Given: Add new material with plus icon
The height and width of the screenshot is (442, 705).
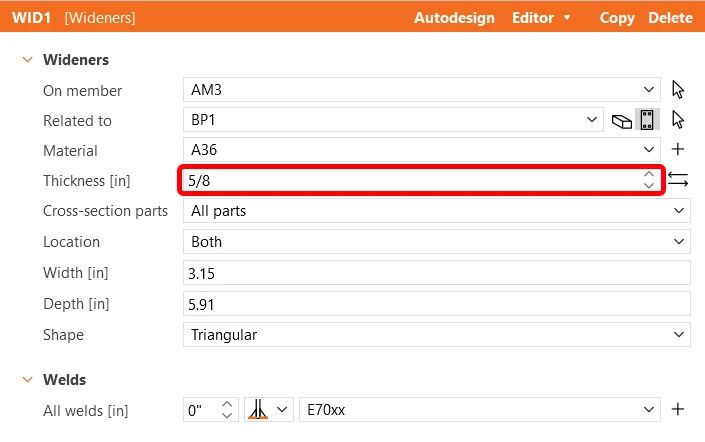Looking at the screenshot, I should pyautogui.click(x=678, y=149).
